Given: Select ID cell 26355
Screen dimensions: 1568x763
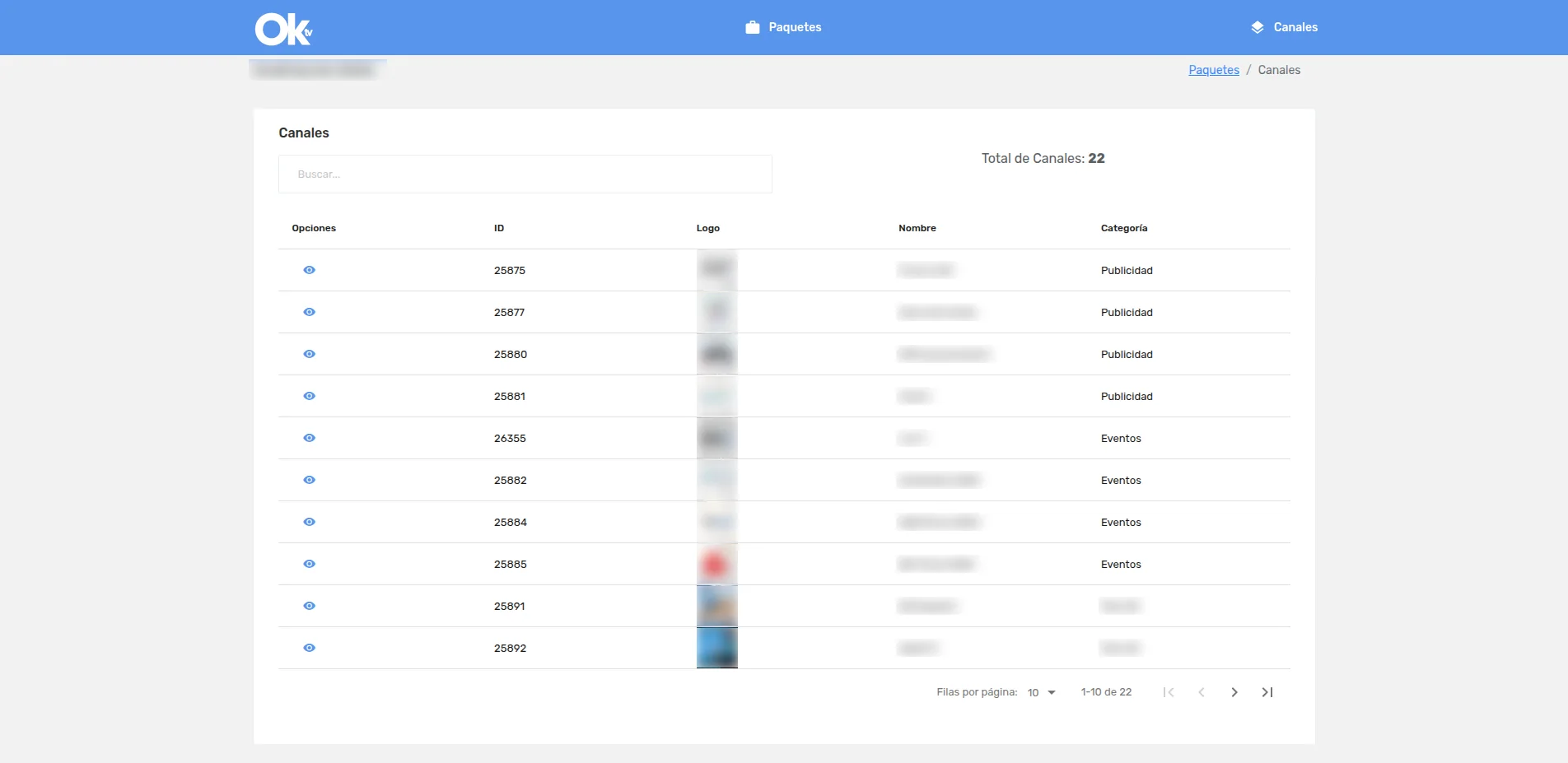Looking at the screenshot, I should pyautogui.click(x=510, y=438).
